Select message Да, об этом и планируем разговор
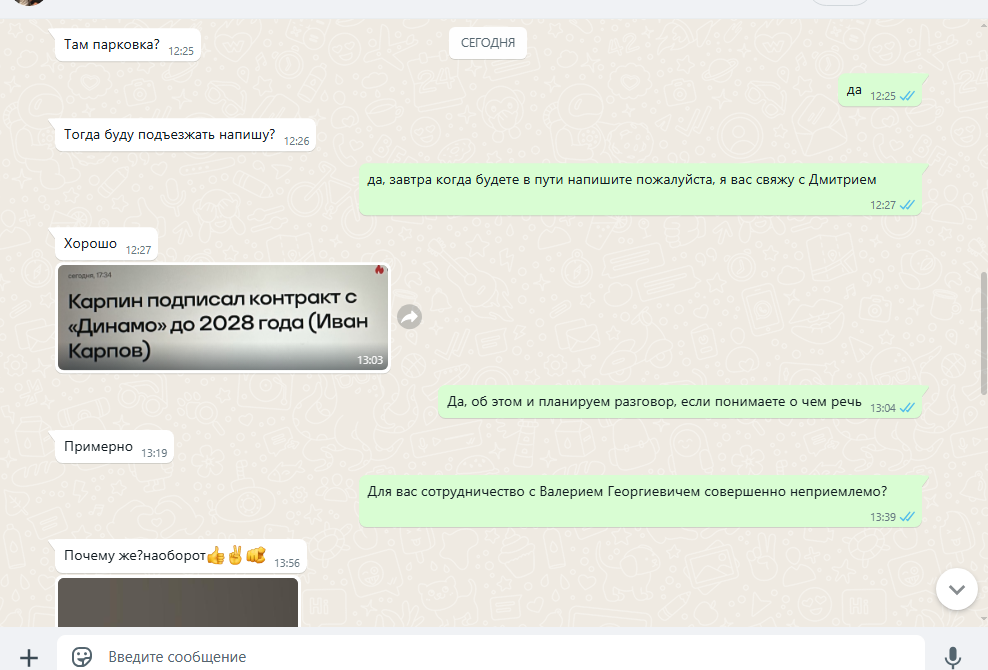The image size is (988, 670). [680, 403]
